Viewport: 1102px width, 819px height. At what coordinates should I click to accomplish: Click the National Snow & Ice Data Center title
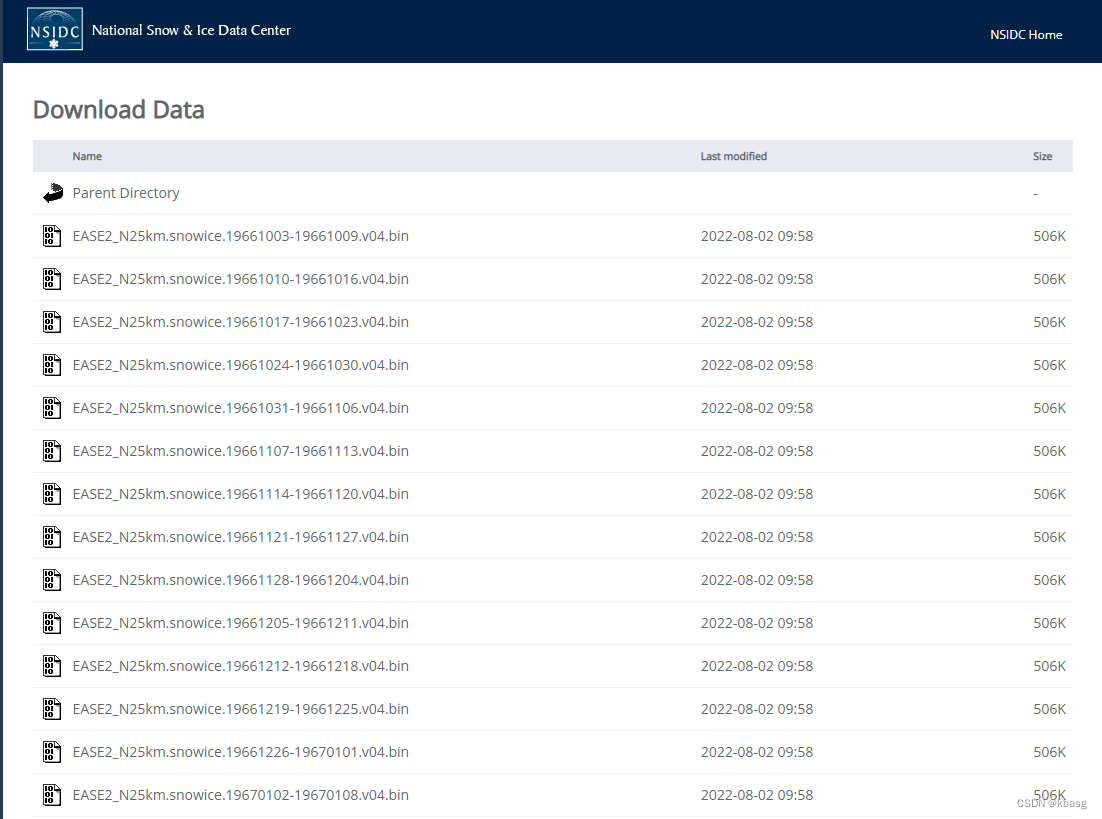pos(191,30)
